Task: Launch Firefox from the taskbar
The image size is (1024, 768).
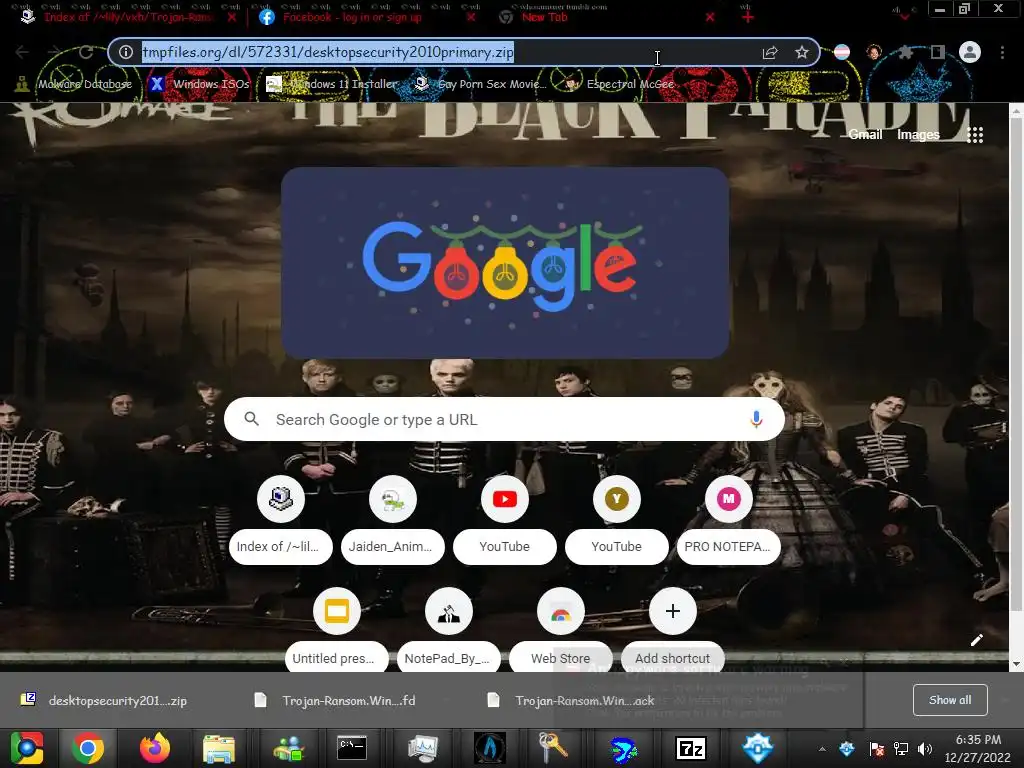Action: point(155,748)
